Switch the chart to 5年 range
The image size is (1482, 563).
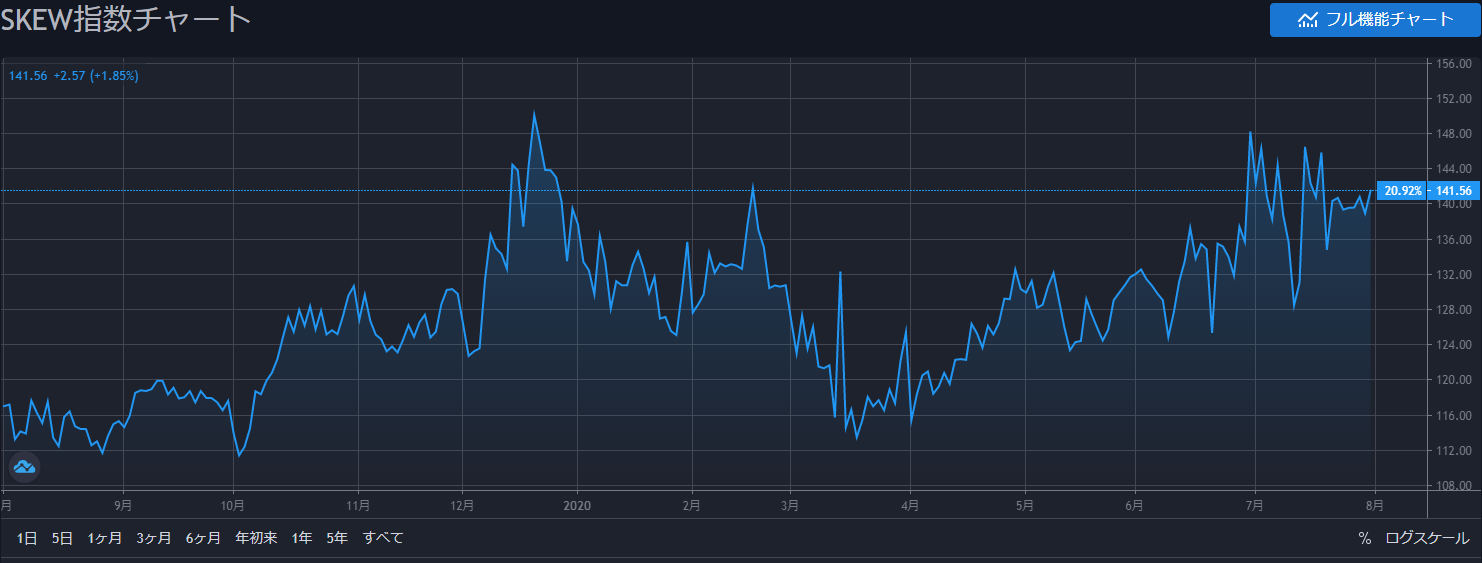tap(337, 538)
